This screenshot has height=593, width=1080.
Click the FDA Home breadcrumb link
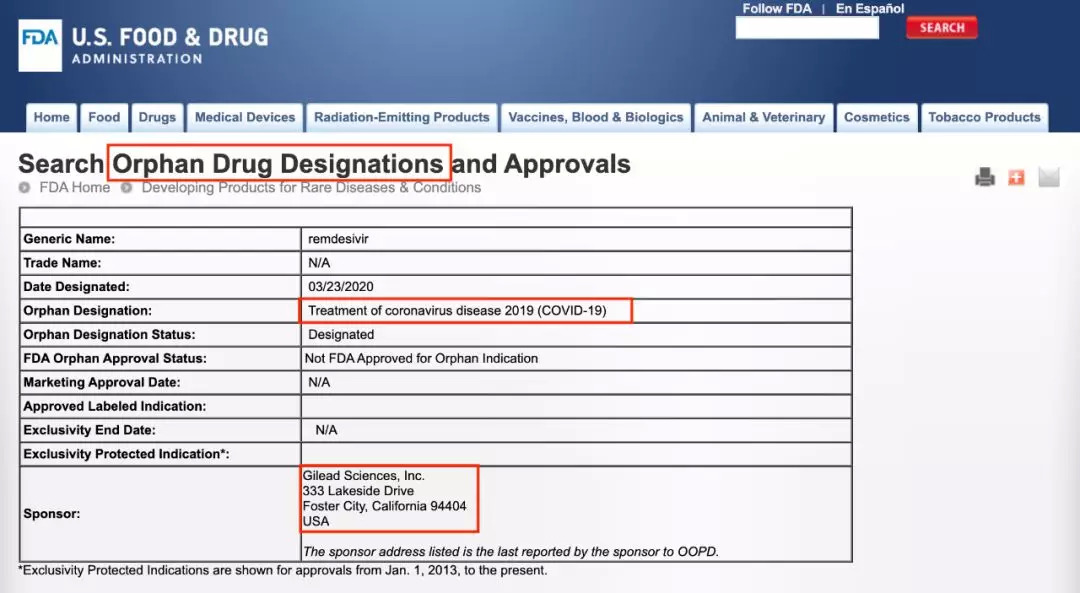coord(74,187)
